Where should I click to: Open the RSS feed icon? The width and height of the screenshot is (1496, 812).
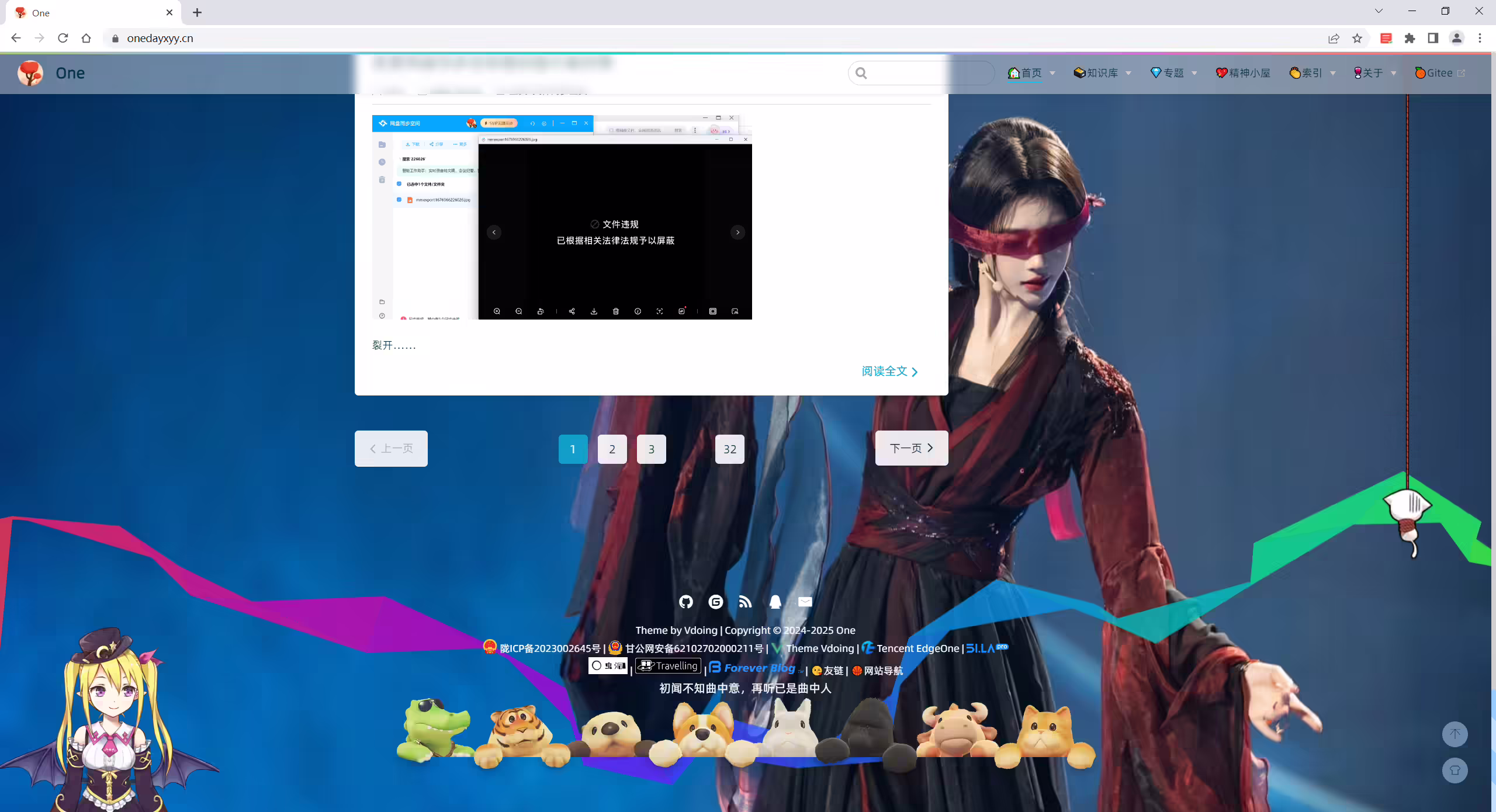745,602
